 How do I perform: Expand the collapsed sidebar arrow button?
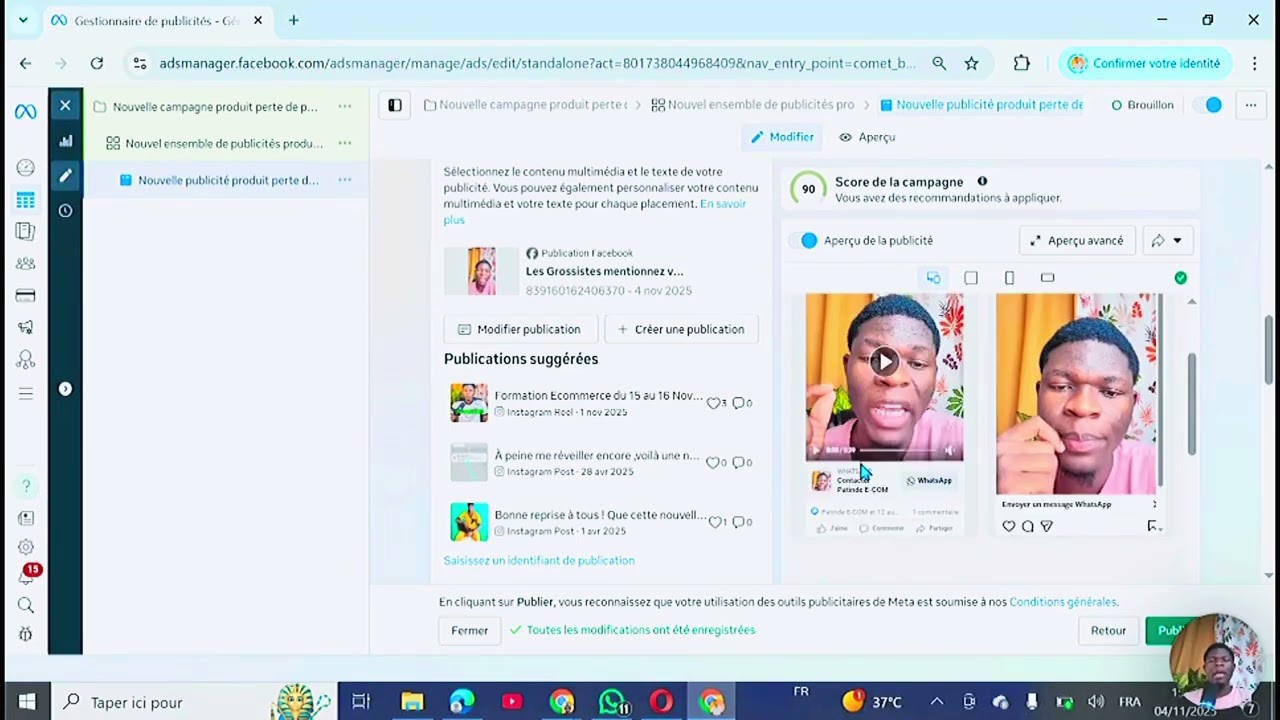(65, 389)
